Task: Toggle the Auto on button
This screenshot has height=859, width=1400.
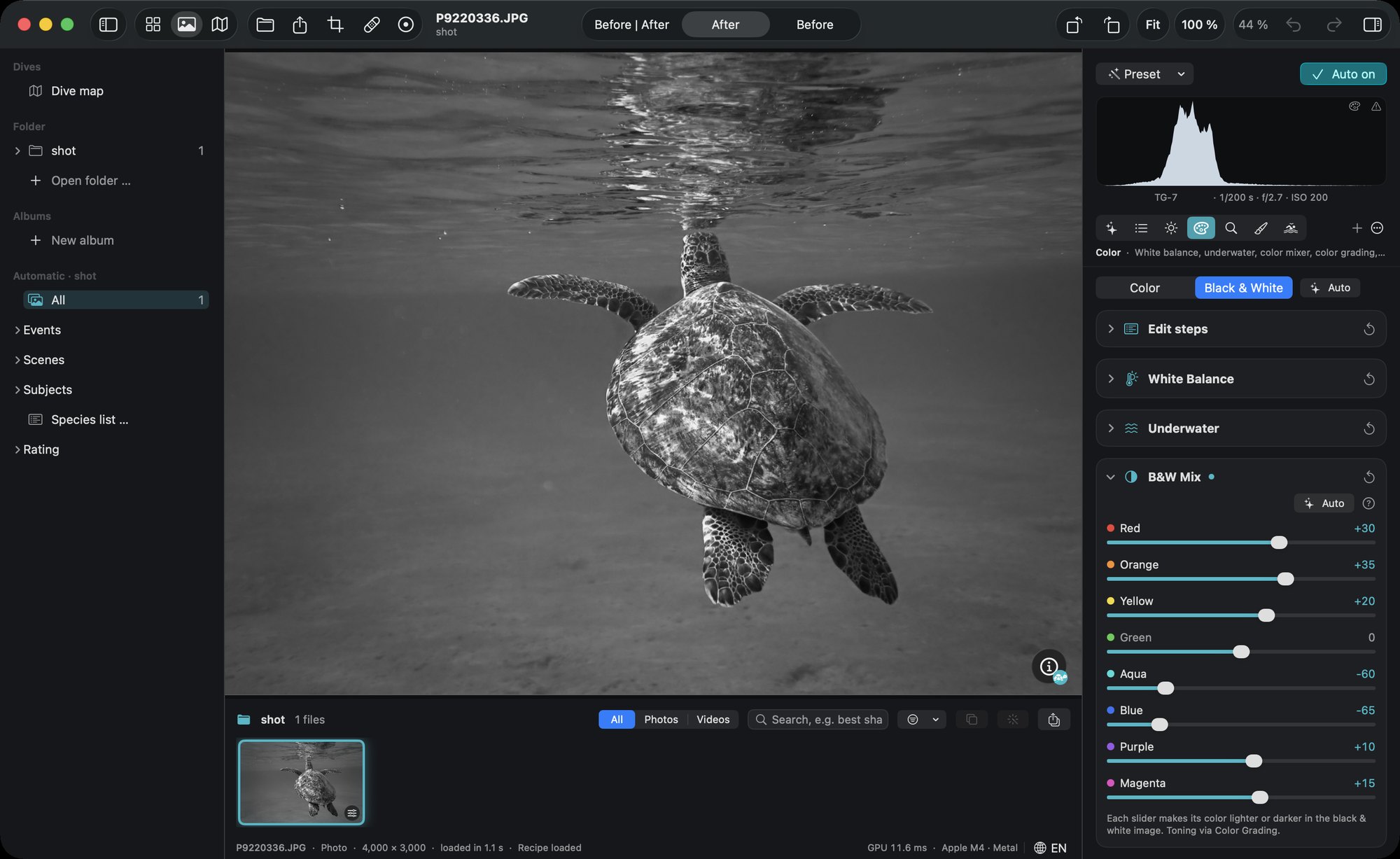Action: tap(1343, 74)
